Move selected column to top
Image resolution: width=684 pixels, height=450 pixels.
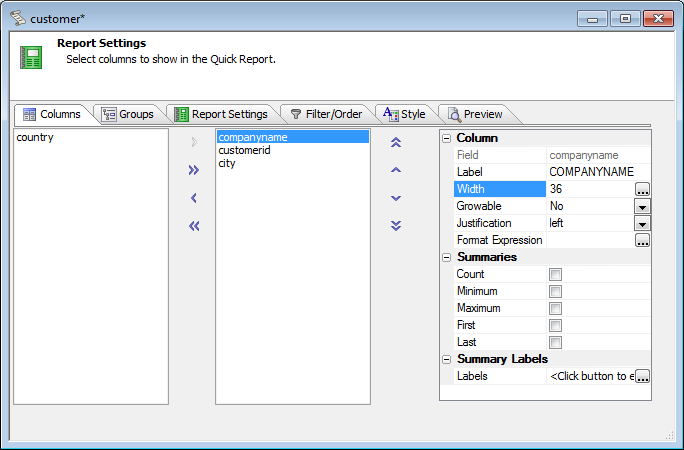click(396, 142)
